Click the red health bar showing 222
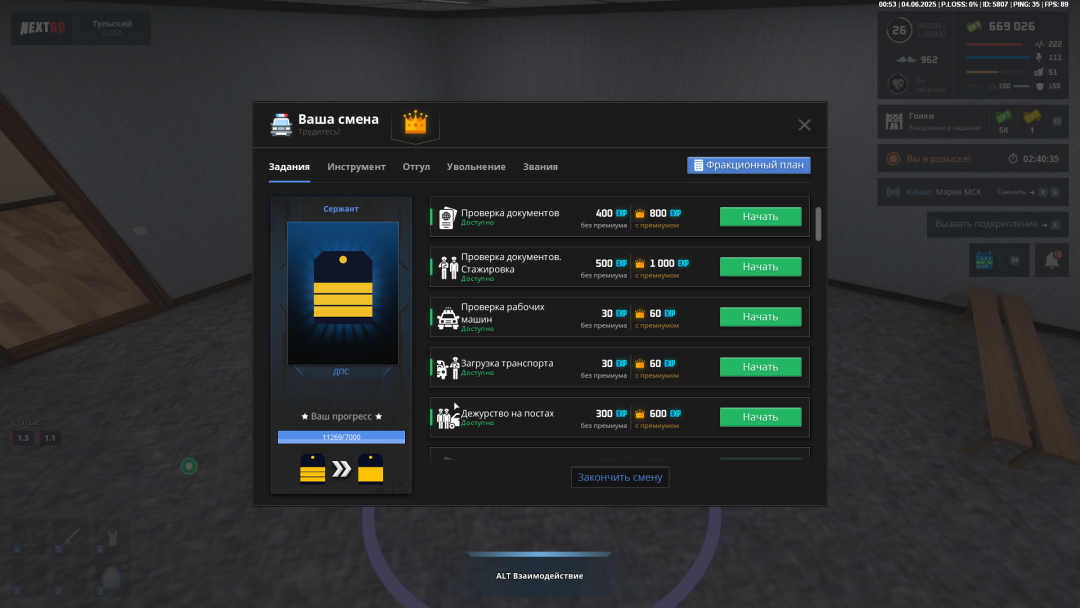 tap(998, 44)
